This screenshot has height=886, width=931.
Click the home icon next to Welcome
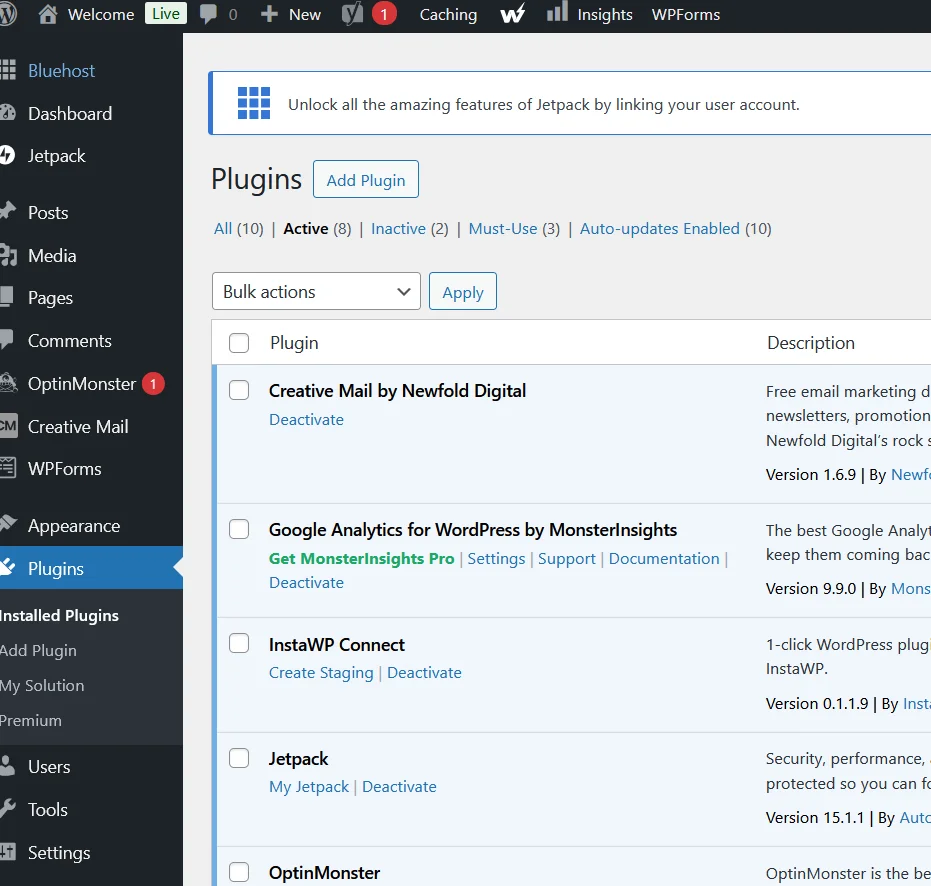click(x=47, y=14)
